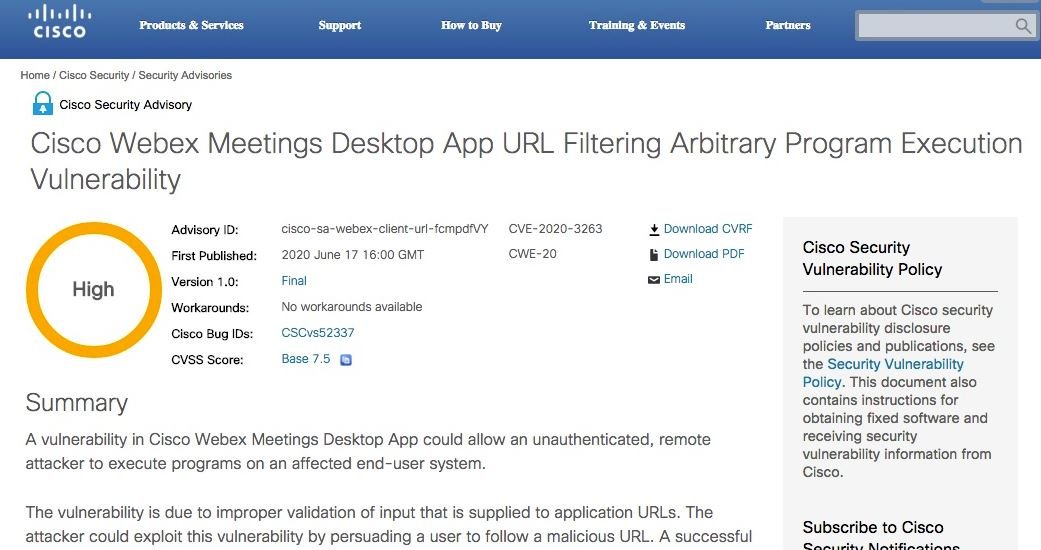The image size is (1041, 550).
Task: Click the 'Advisory ID:' label
Action: click(204, 230)
